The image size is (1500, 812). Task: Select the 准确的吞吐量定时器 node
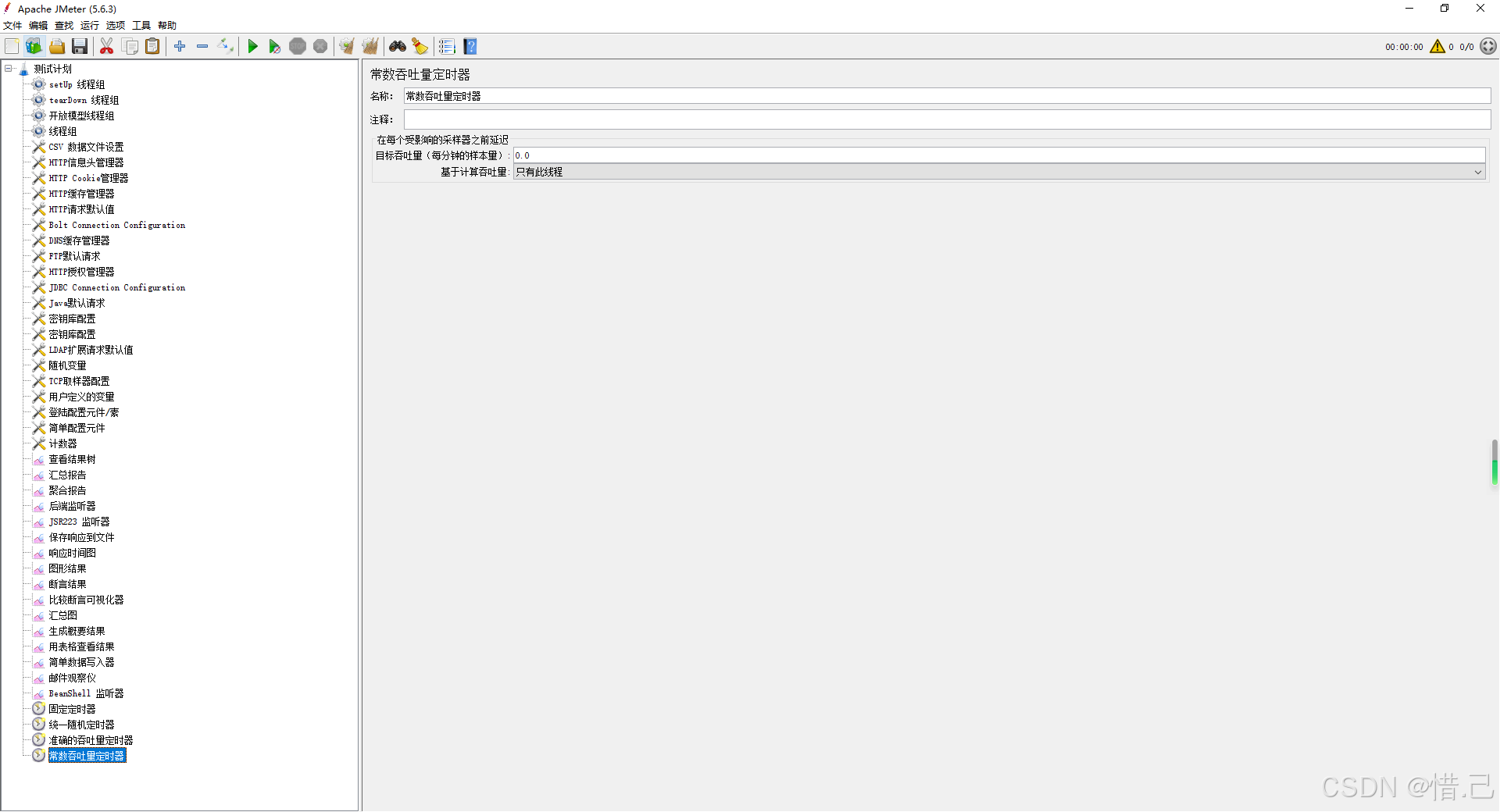tap(91, 740)
